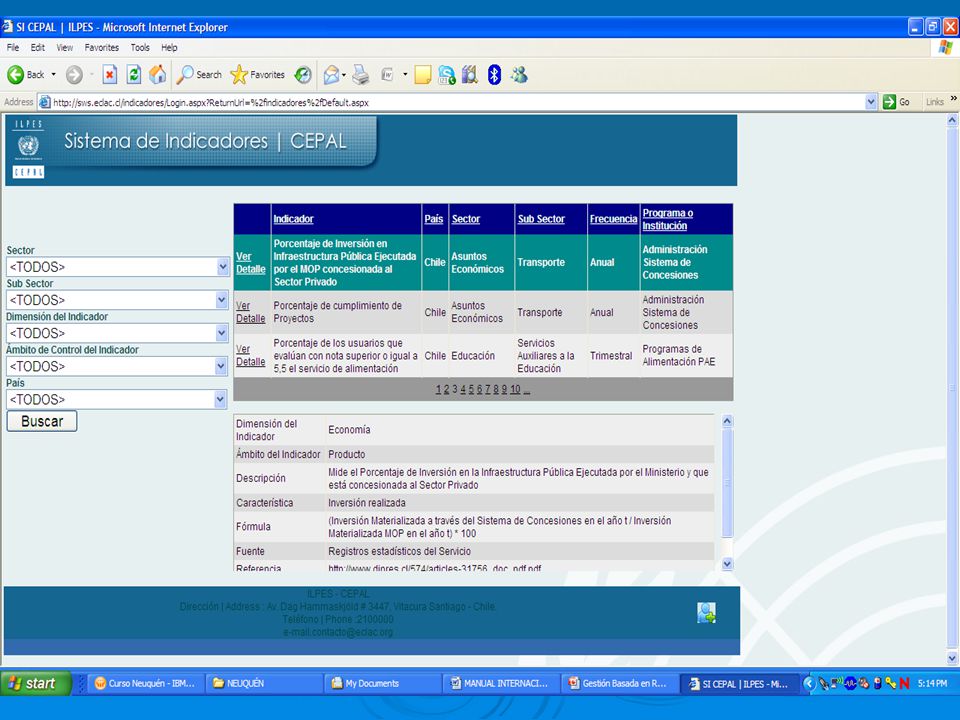Click the Back arrow toolbar icon
The image size is (960, 720).
pyautogui.click(x=15, y=75)
